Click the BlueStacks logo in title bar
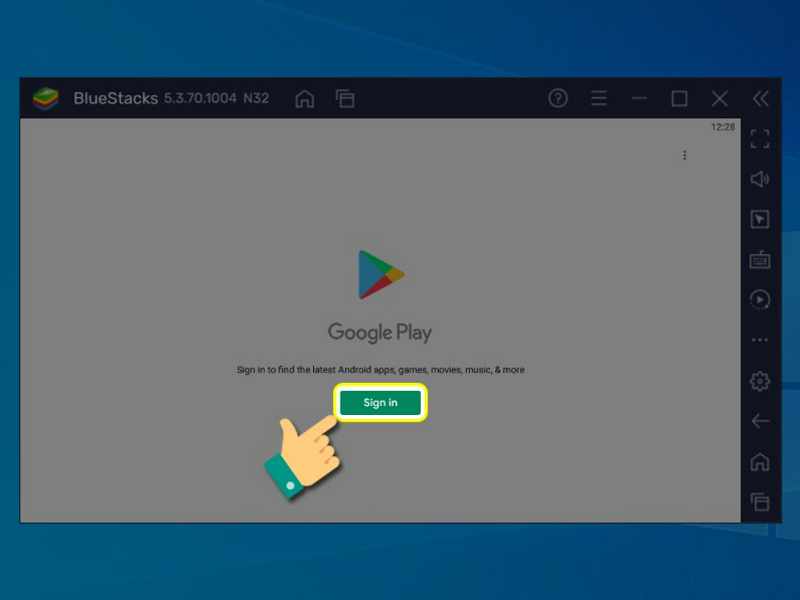 (46, 98)
